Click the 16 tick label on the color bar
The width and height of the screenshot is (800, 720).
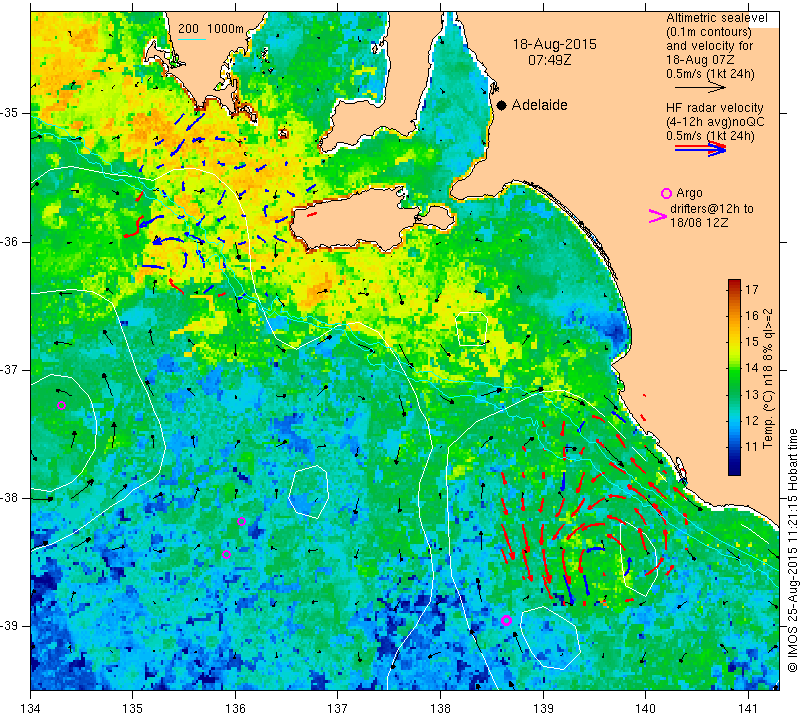click(x=752, y=316)
